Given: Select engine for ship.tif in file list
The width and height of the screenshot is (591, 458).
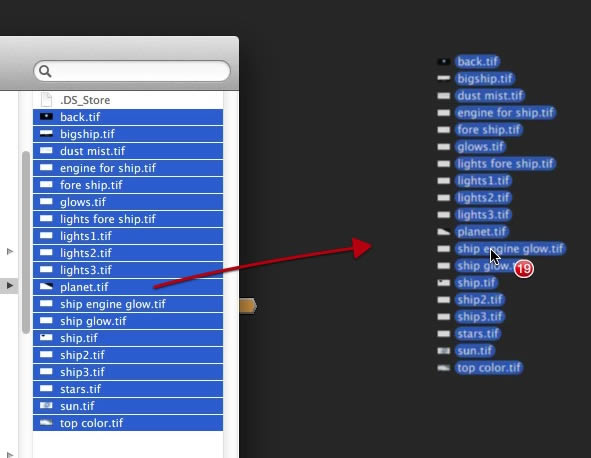Looking at the screenshot, I should pos(128,168).
